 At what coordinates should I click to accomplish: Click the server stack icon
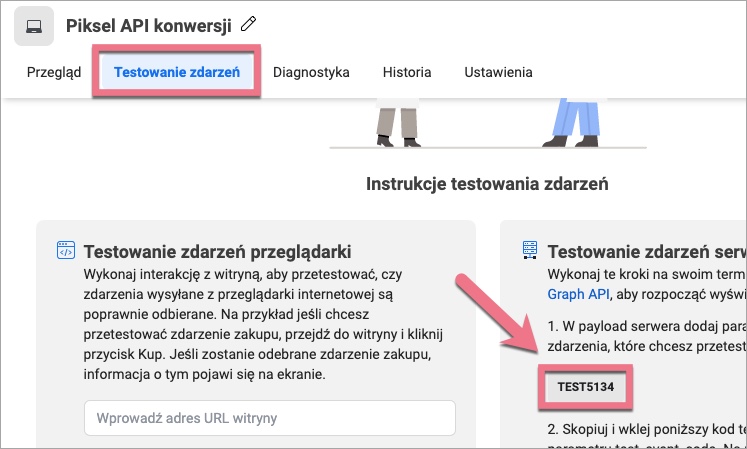coord(530,250)
